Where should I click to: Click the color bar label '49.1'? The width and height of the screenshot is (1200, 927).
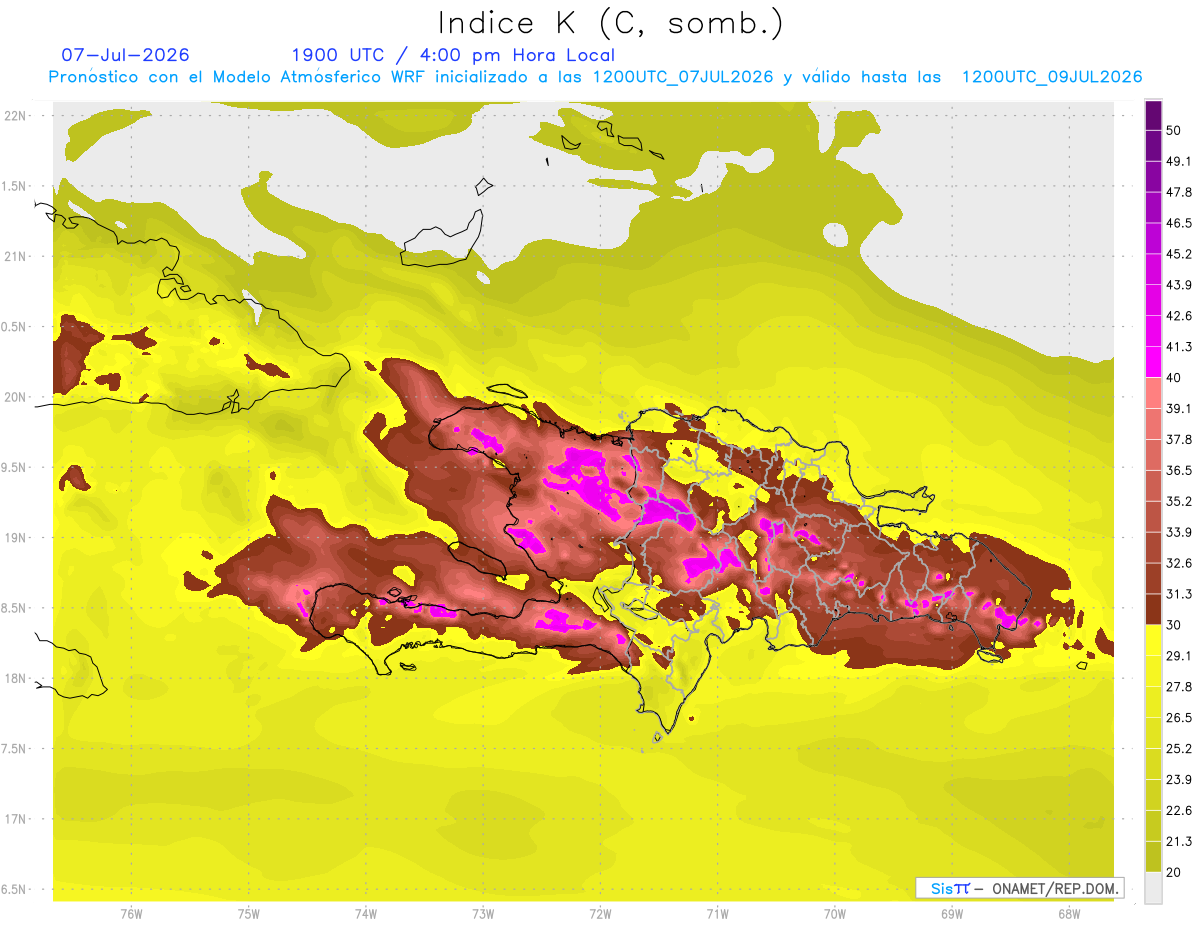click(1179, 161)
